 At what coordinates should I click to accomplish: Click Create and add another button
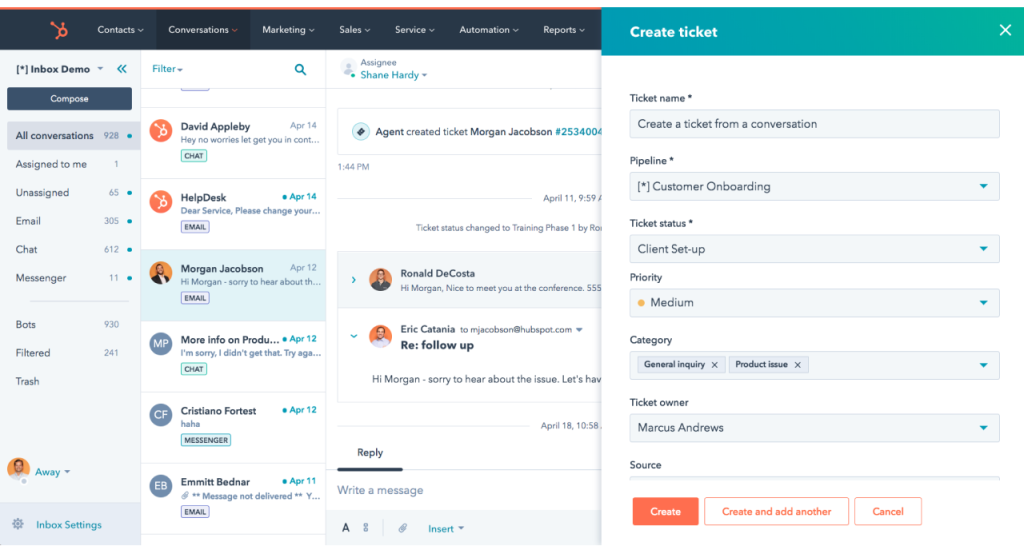click(776, 512)
